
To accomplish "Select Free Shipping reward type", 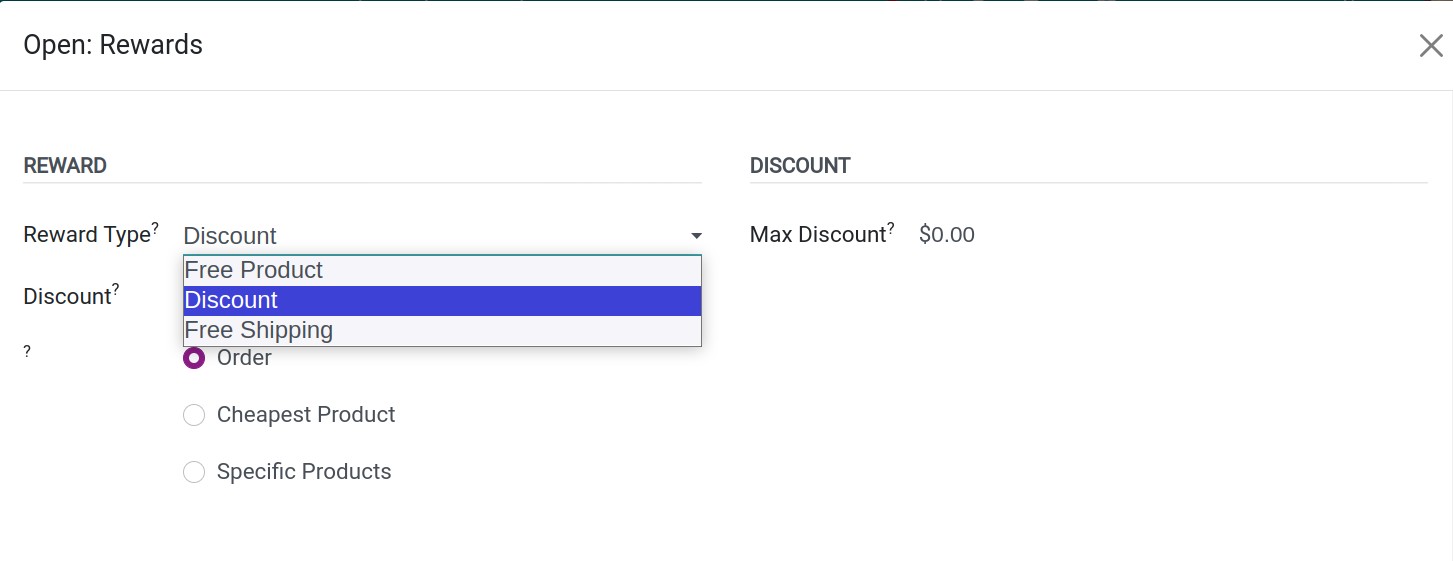I will tap(442, 331).
